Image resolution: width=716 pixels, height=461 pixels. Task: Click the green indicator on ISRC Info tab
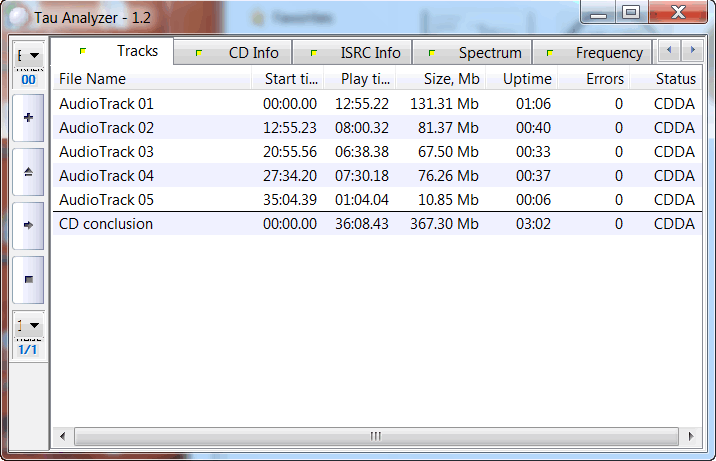313,53
